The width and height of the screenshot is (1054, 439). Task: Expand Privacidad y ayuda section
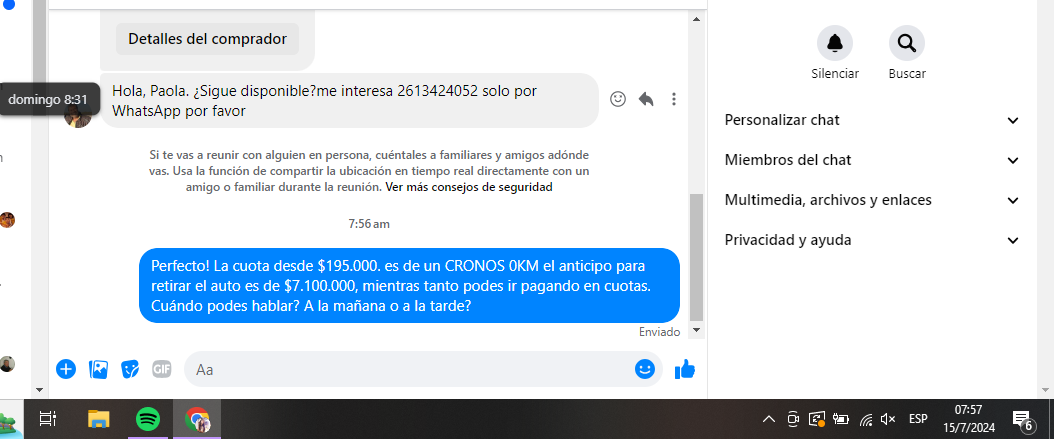coord(872,240)
